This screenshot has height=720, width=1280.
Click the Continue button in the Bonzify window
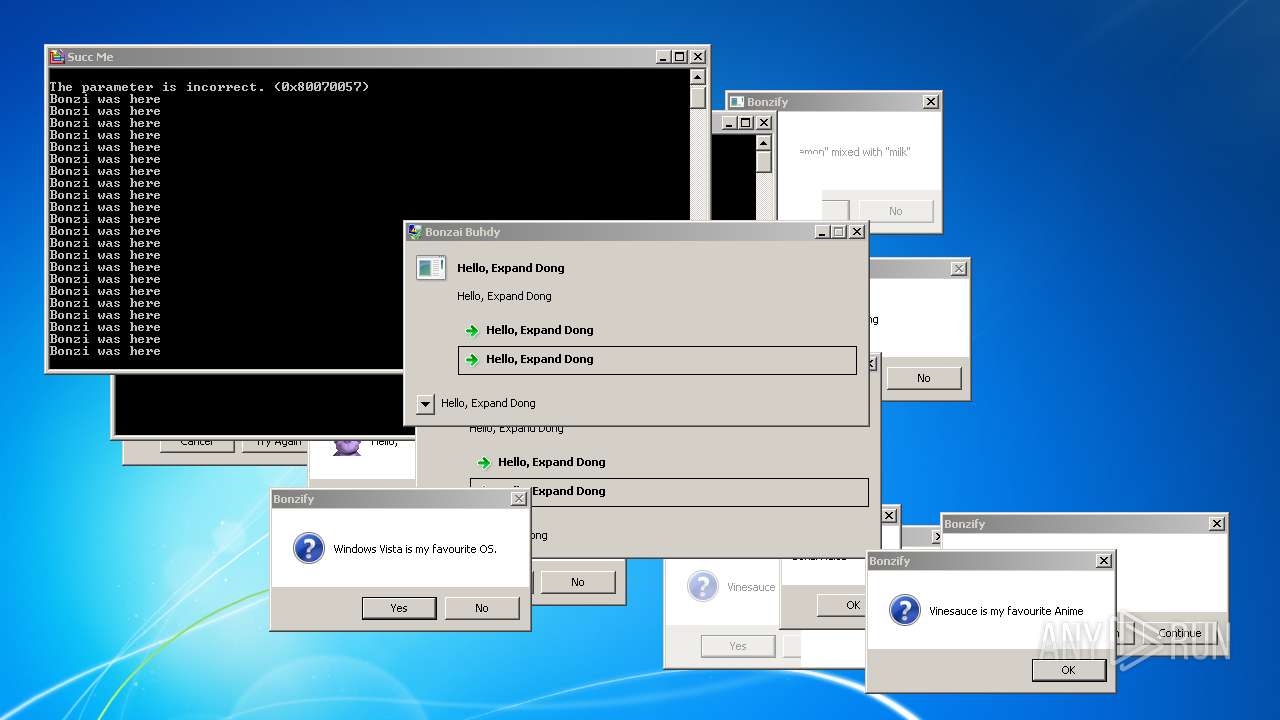pyautogui.click(x=1180, y=633)
